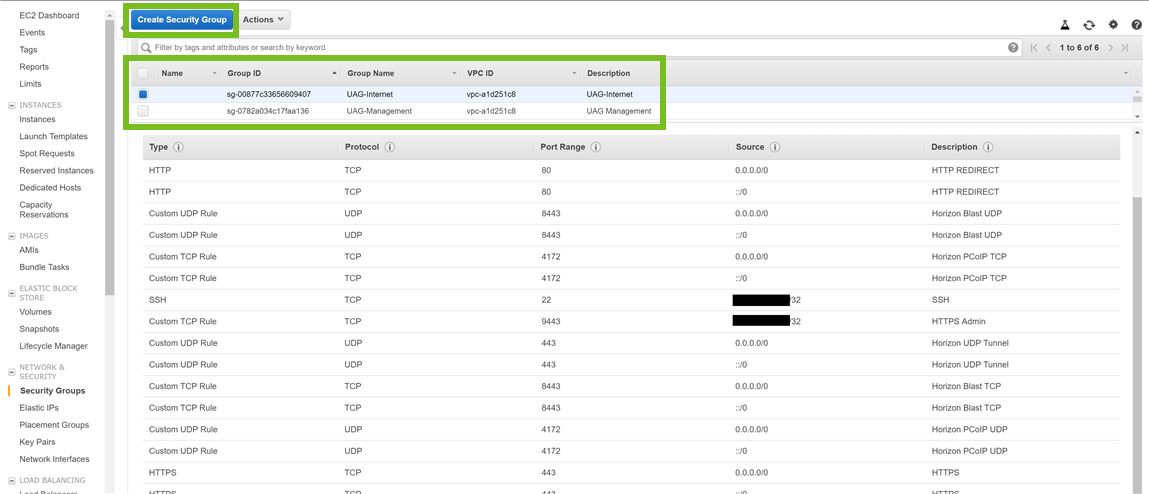Open EC2 Dashboard in the sidebar
This screenshot has height=494, width=1149.
(x=49, y=15)
